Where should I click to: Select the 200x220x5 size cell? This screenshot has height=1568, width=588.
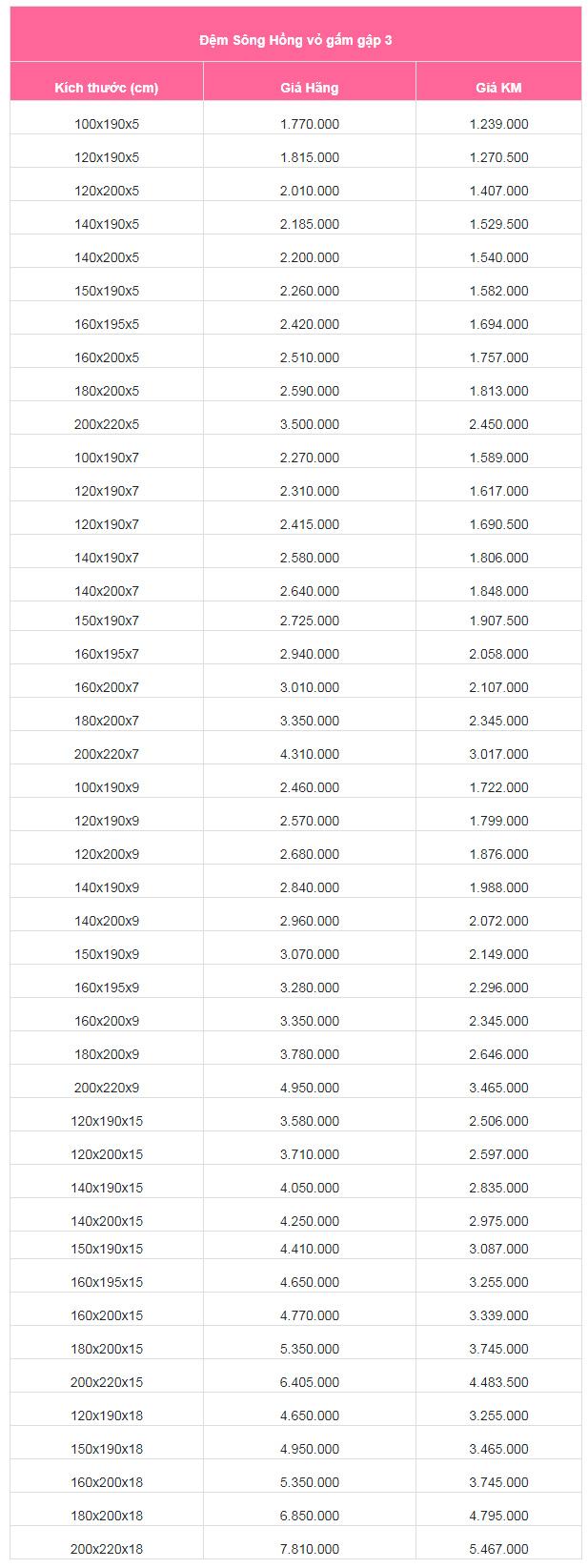(x=107, y=424)
